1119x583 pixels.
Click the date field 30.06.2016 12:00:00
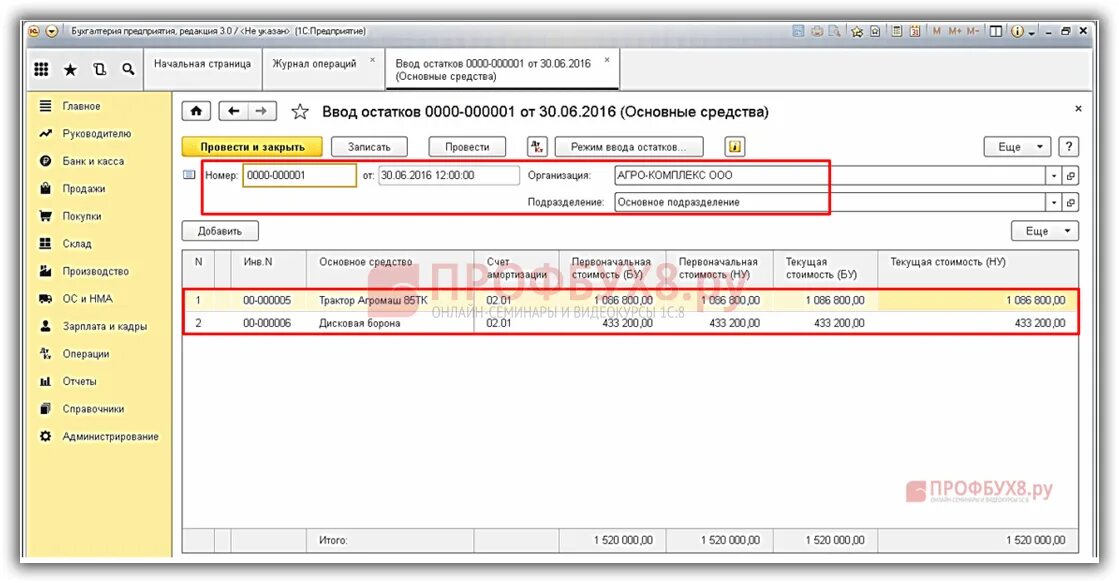point(449,176)
